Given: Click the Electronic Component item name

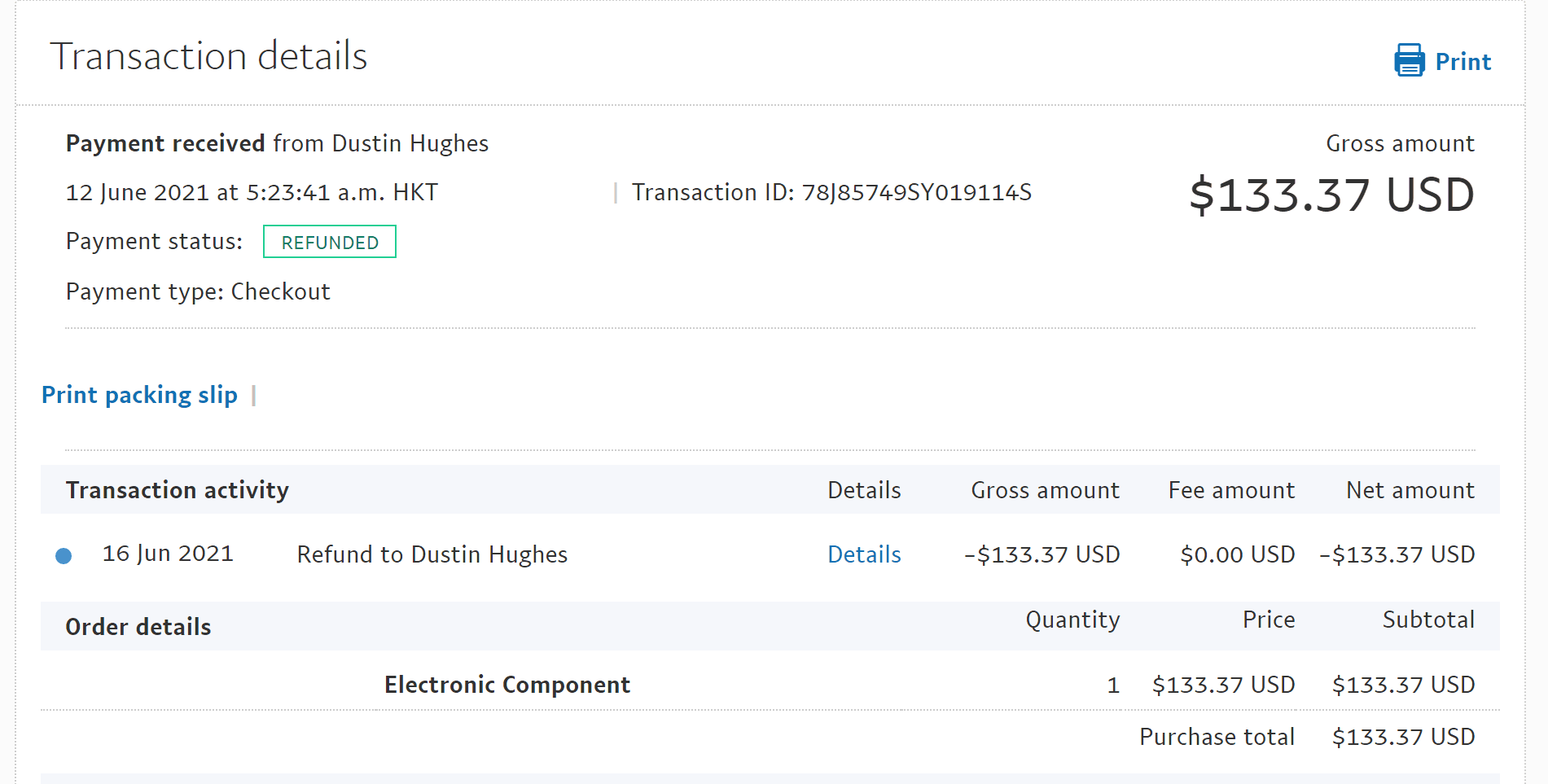Looking at the screenshot, I should click(506, 685).
